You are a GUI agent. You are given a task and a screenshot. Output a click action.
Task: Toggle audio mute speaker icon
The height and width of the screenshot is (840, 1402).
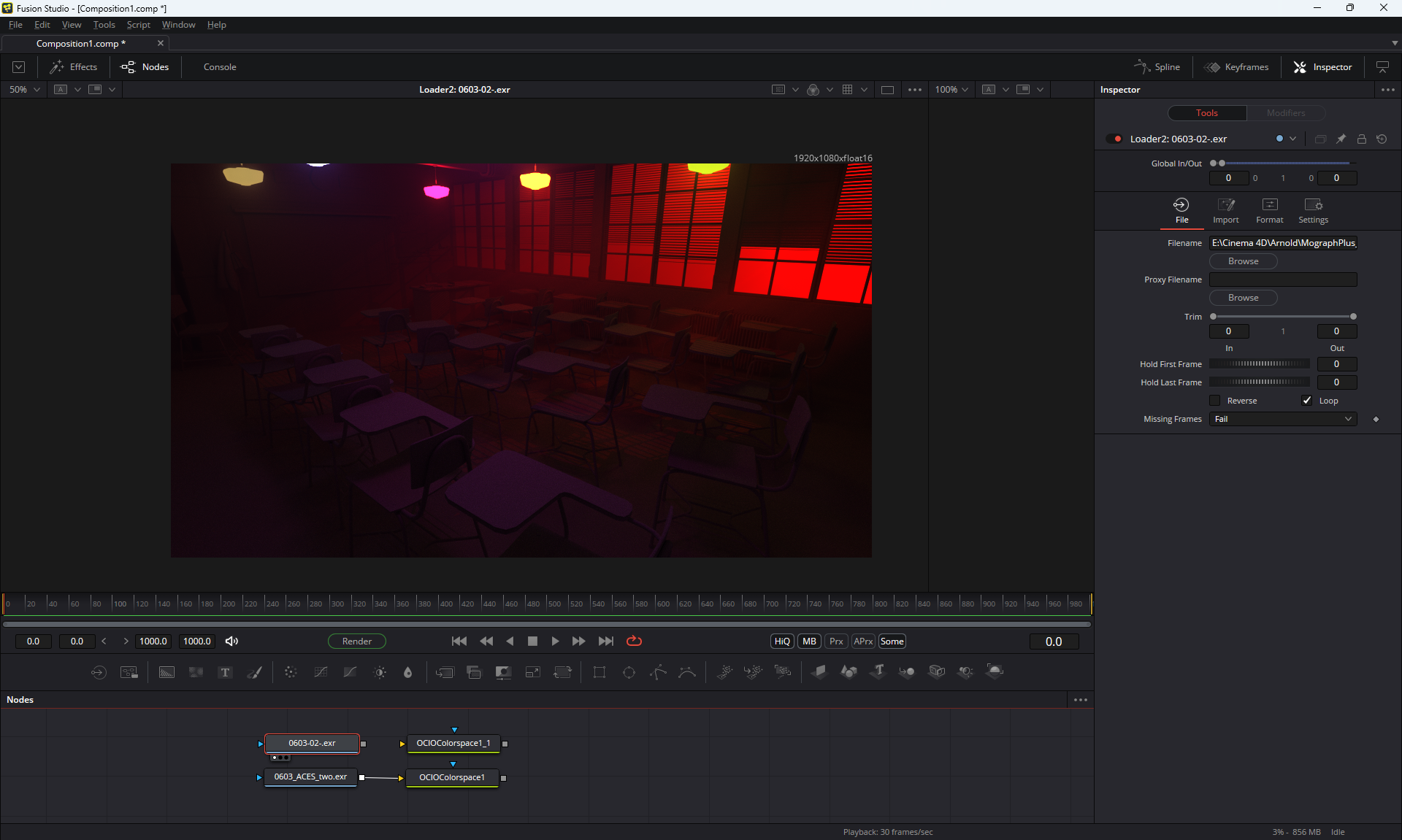[231, 641]
